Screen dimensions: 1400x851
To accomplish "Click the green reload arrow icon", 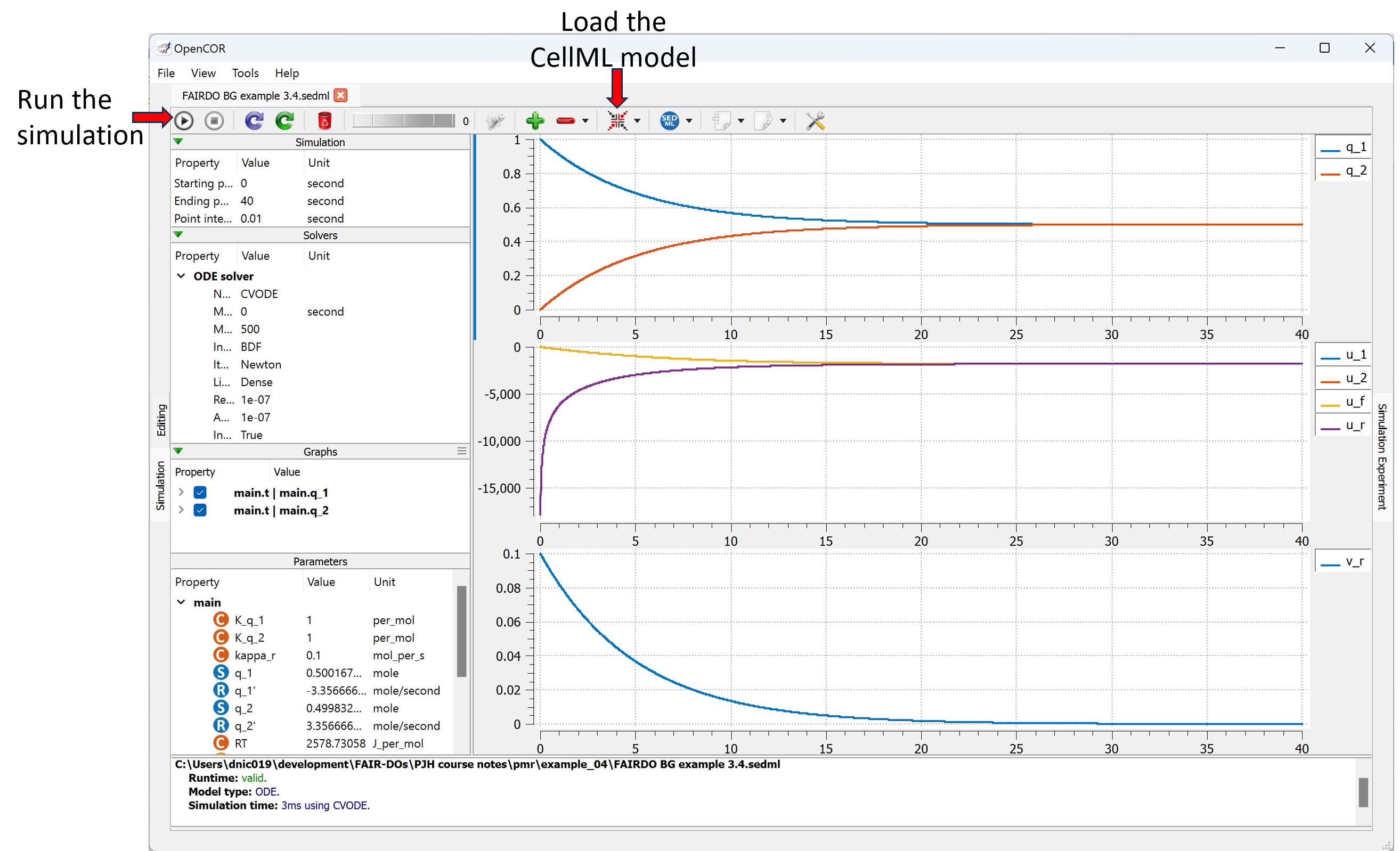I will coord(284,120).
